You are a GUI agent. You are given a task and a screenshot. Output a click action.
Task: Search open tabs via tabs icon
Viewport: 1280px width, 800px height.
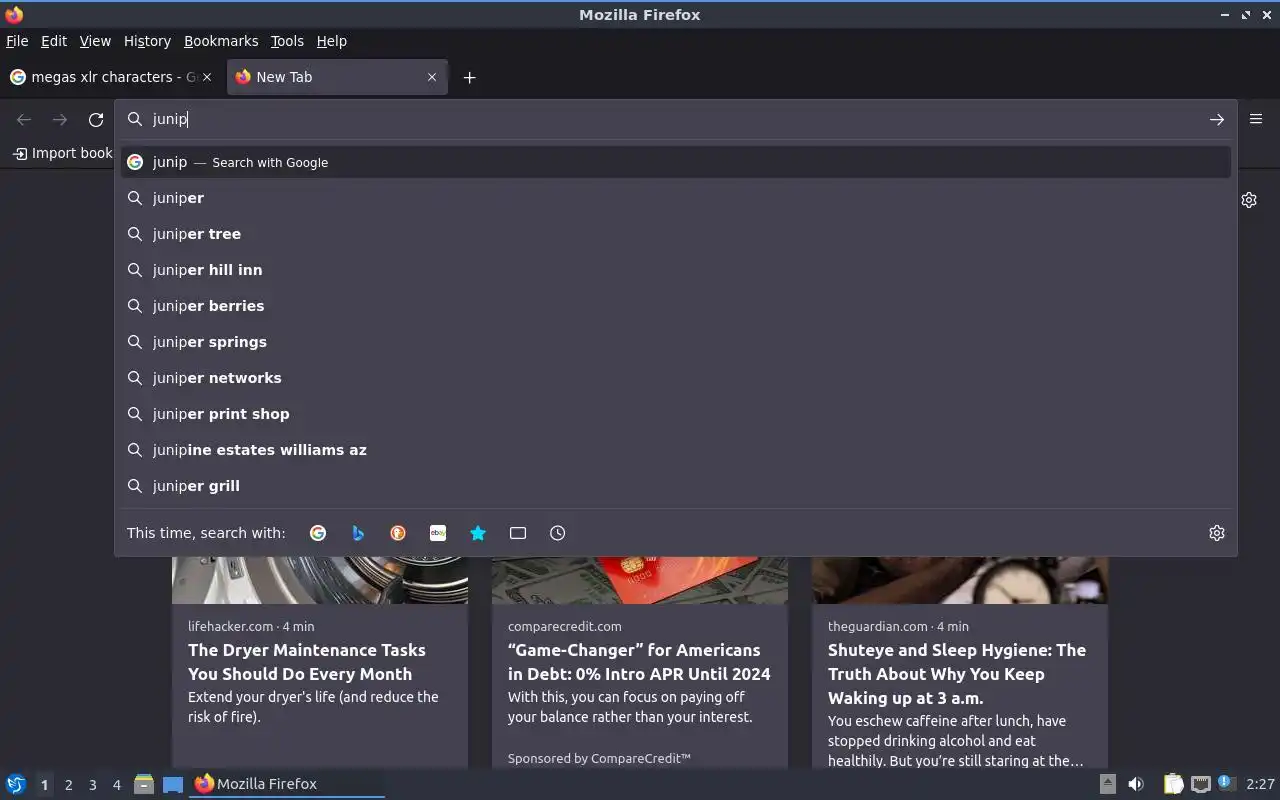coord(518,533)
